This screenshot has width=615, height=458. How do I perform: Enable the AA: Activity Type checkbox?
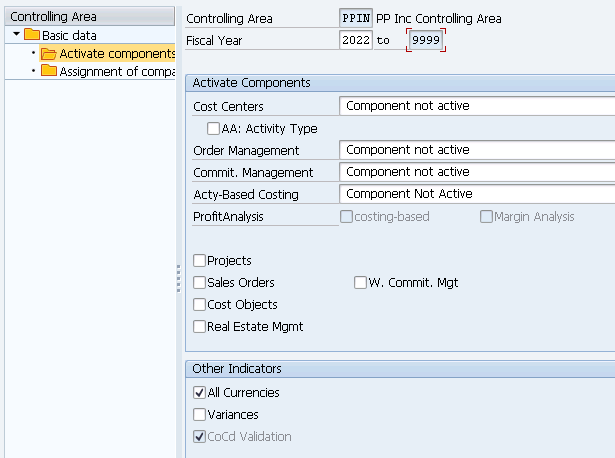213,128
